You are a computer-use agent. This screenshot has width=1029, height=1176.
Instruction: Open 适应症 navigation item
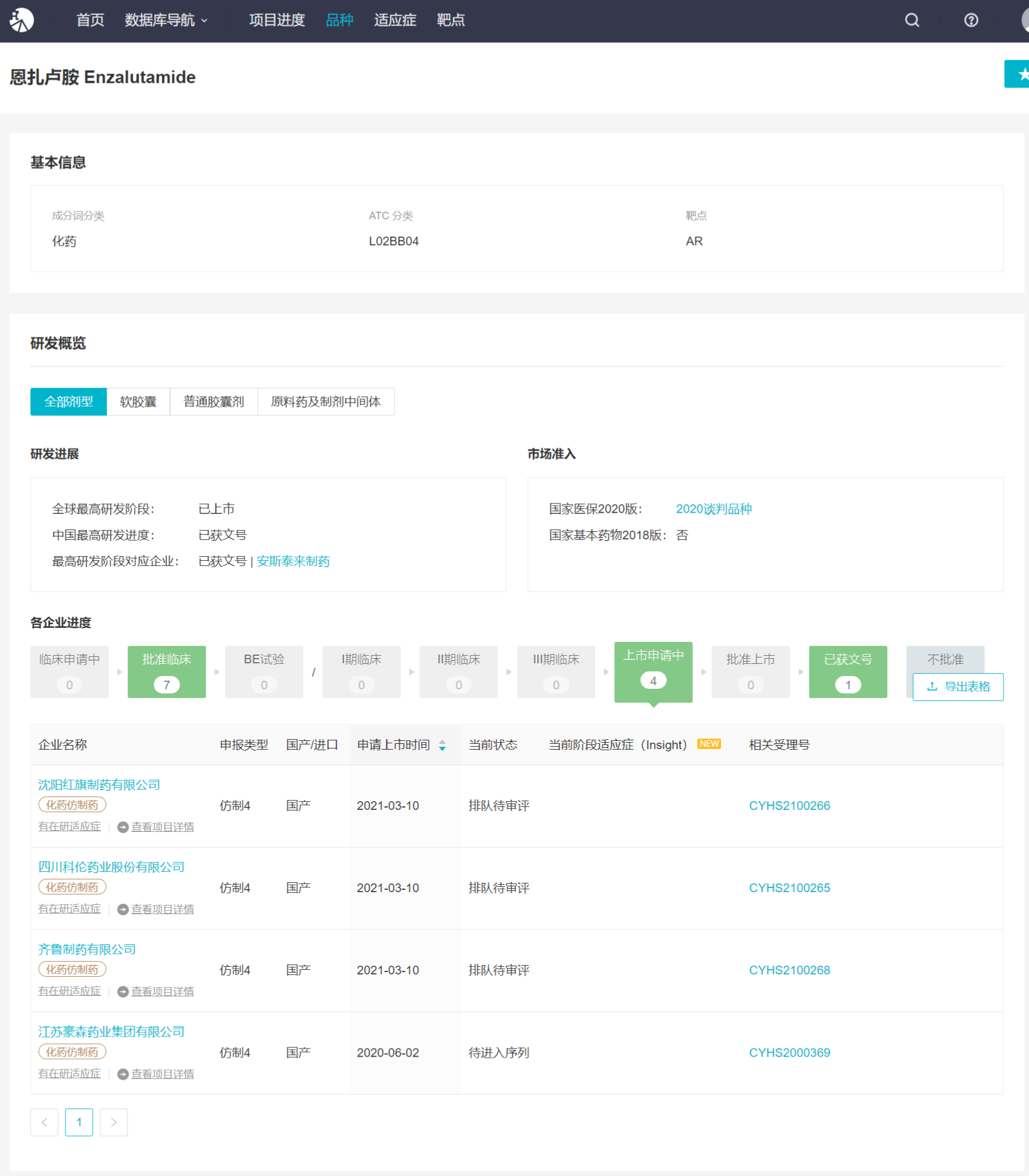click(395, 20)
